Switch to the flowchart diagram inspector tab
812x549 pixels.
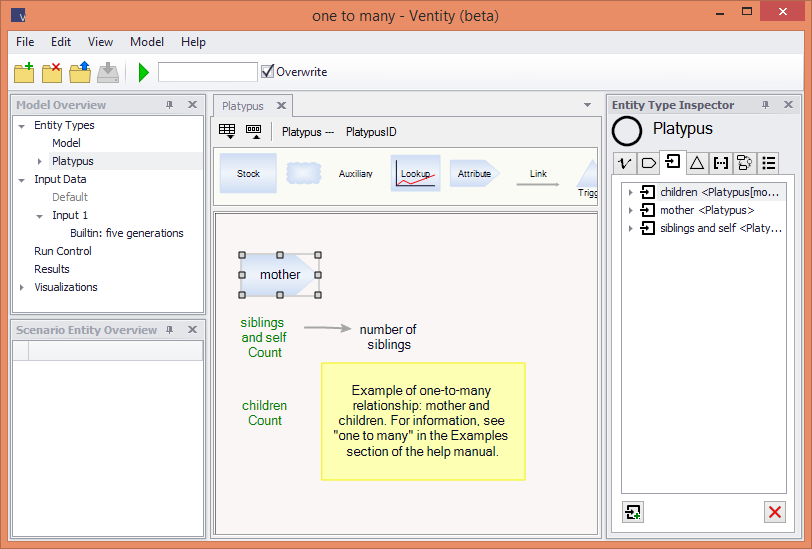[x=745, y=163]
